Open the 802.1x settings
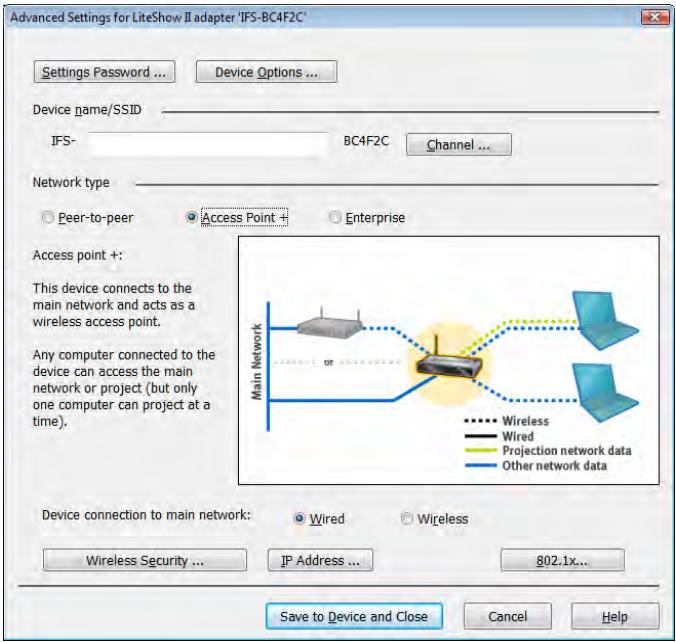The image size is (676, 642). pyautogui.click(x=562, y=560)
